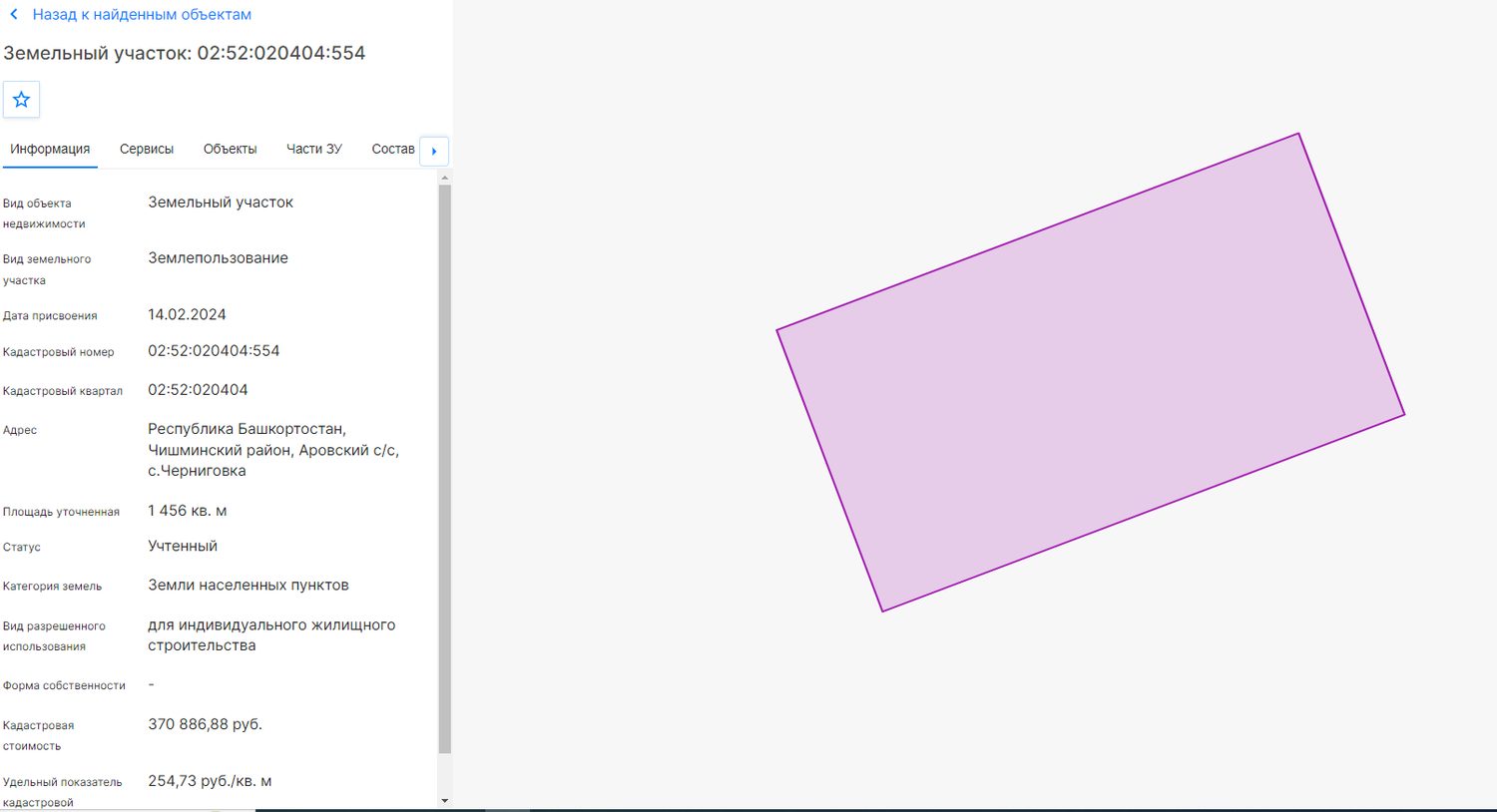This screenshot has height=812, width=1497.
Task: Click the "Вид разрешенного использования" field label
Action: [x=54, y=636]
